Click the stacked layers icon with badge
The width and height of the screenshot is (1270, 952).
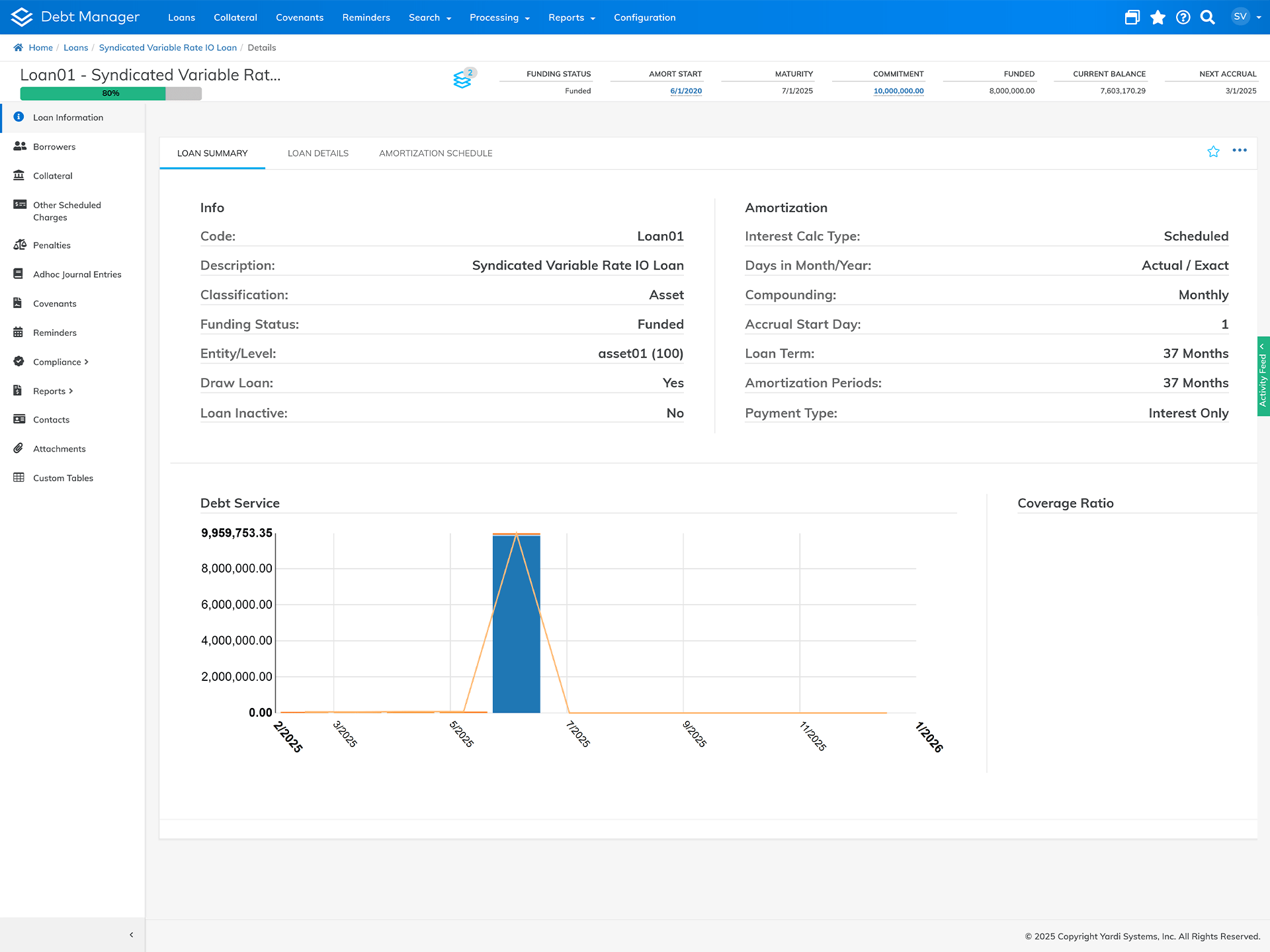click(462, 80)
